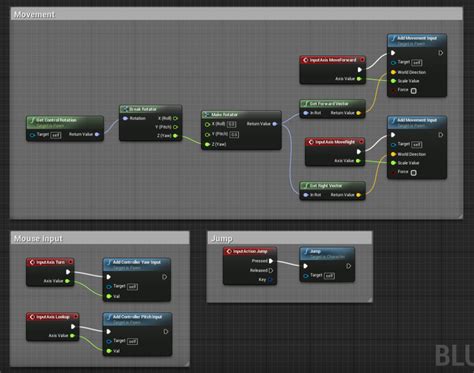
Task: Select the InputAxis MoveRight event node title
Action: click(335, 142)
